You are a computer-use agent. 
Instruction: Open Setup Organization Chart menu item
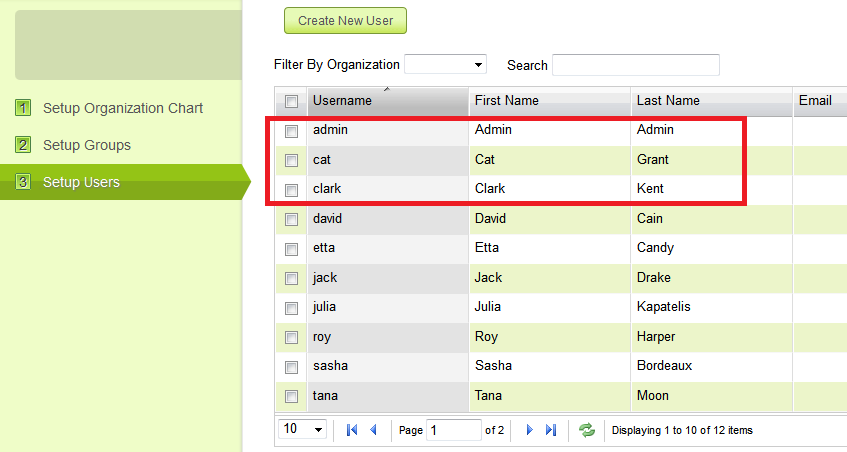[x=123, y=108]
